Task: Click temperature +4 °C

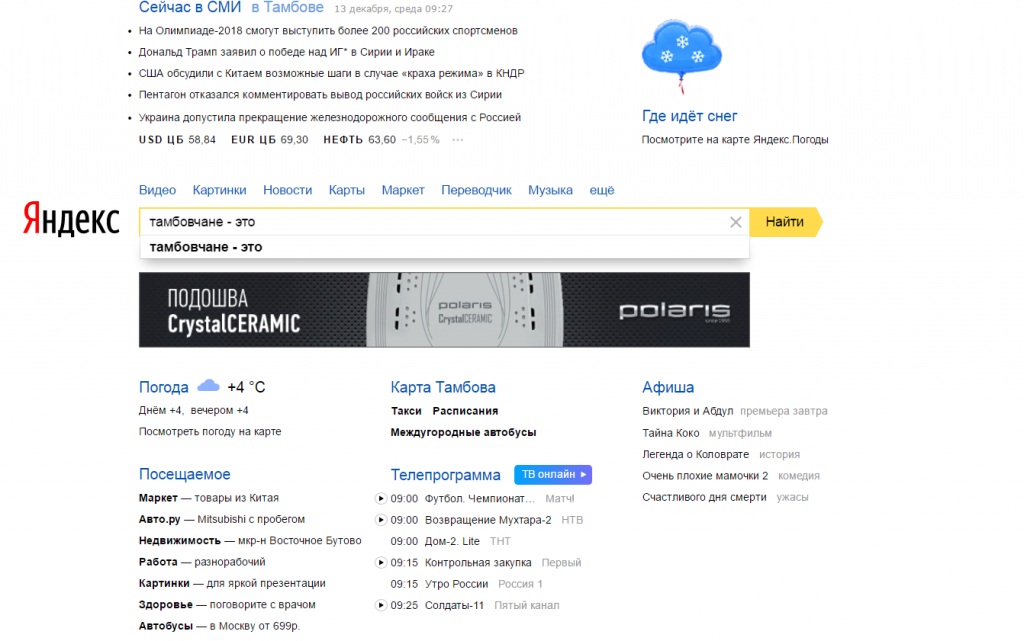Action: click(246, 387)
